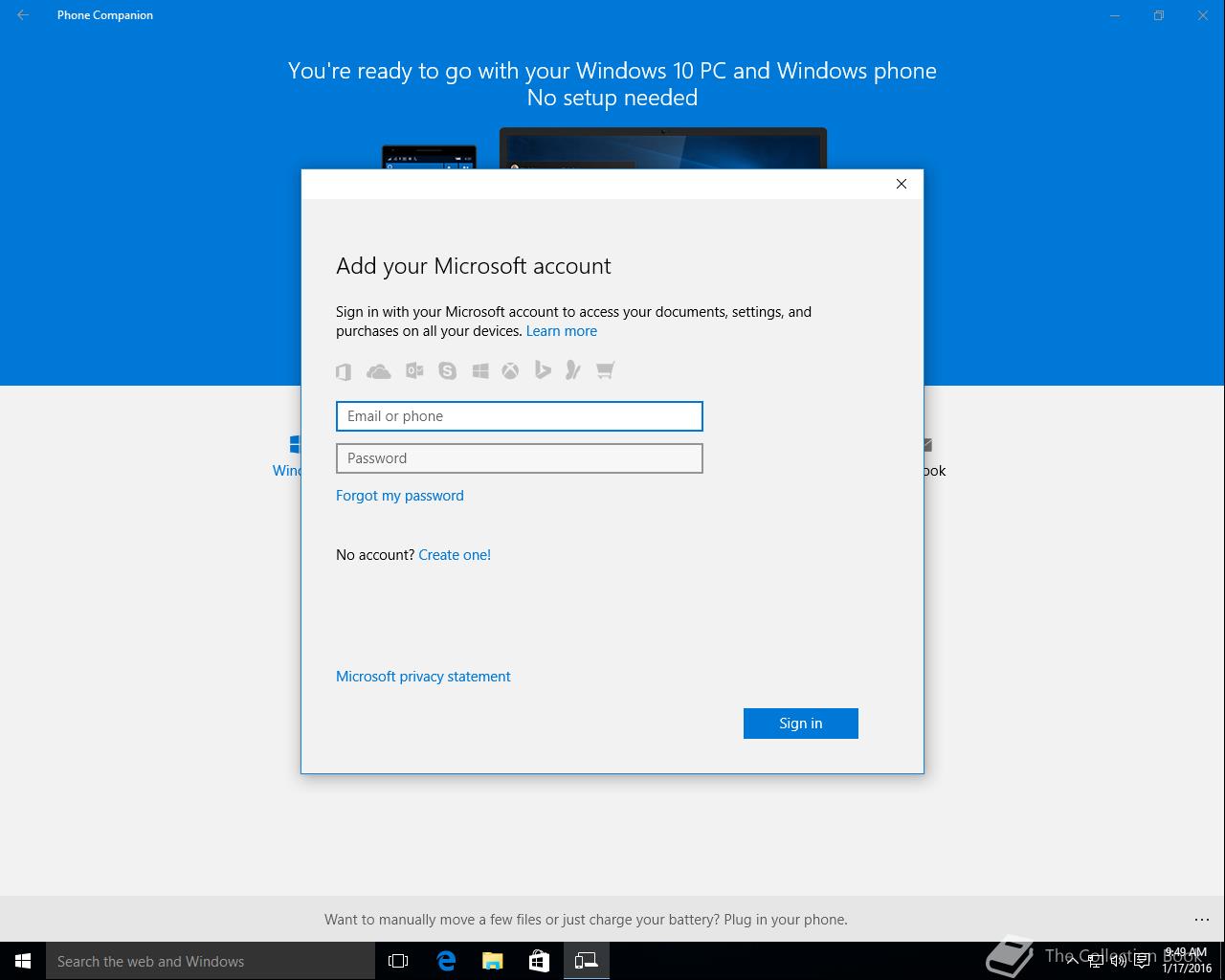Open the Phone Companion more options ellipsis

1202,920
